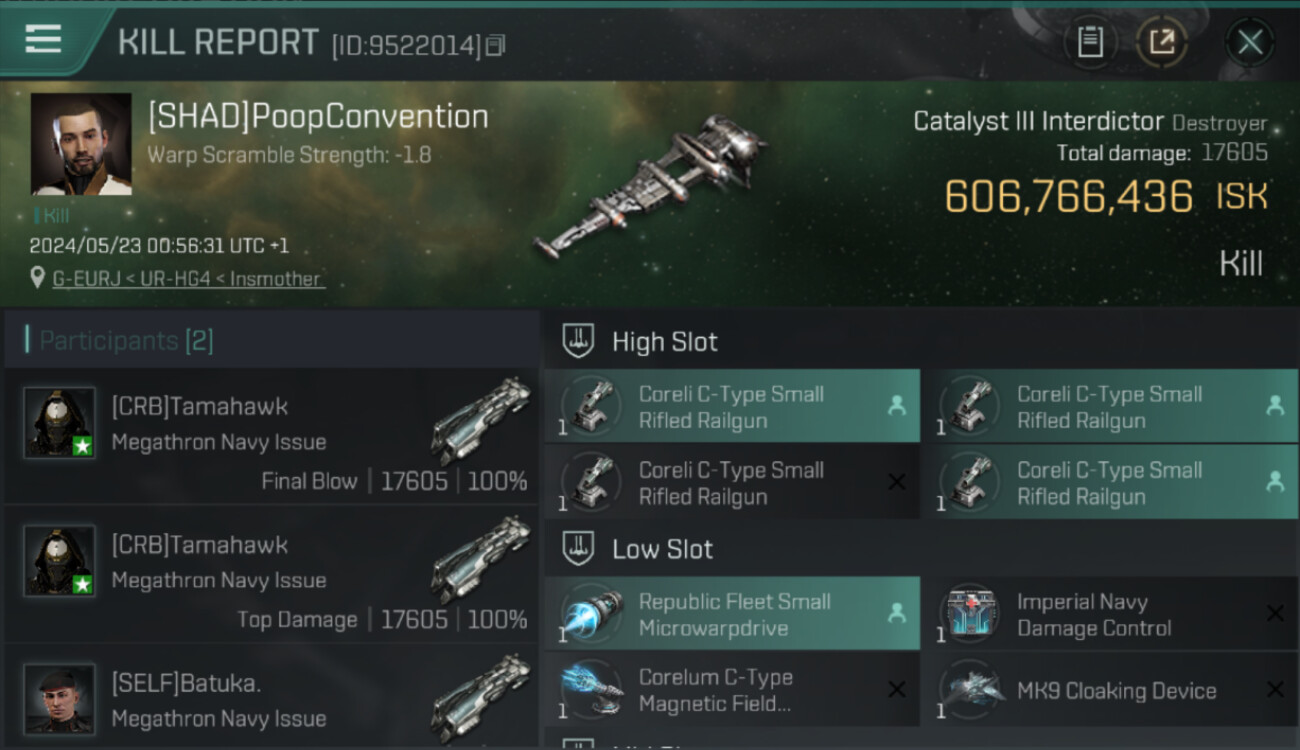Image resolution: width=1300 pixels, height=750 pixels.
Task: Open the Participants [2] tab
Action: 120,341
